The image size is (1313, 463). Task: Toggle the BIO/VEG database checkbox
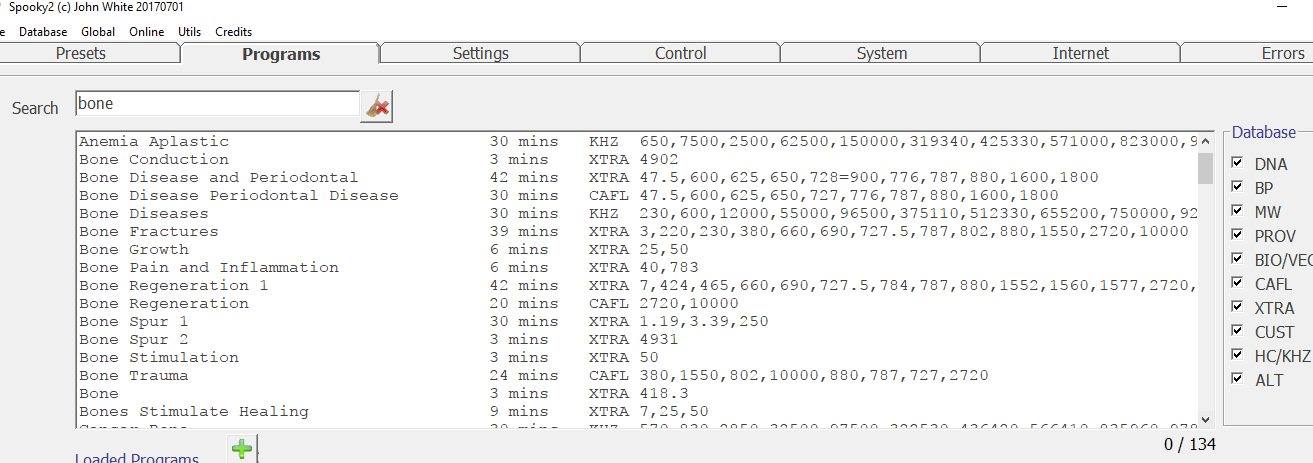pos(1237,259)
